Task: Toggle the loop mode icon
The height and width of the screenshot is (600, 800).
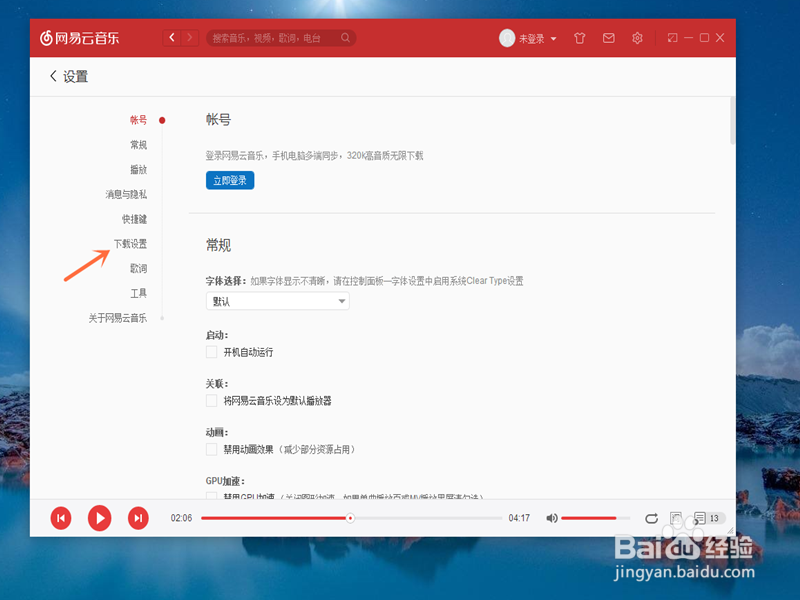Action: (651, 518)
